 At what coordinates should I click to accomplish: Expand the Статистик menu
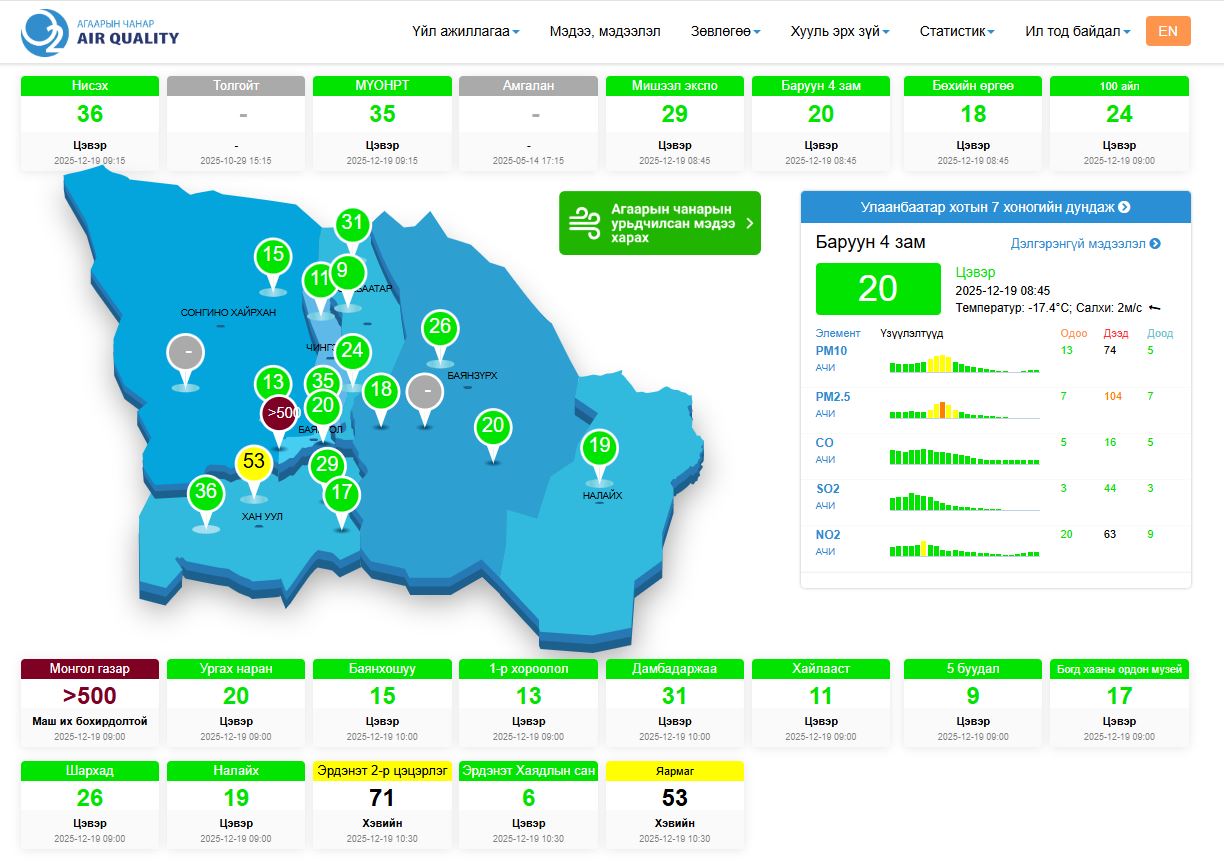click(956, 31)
